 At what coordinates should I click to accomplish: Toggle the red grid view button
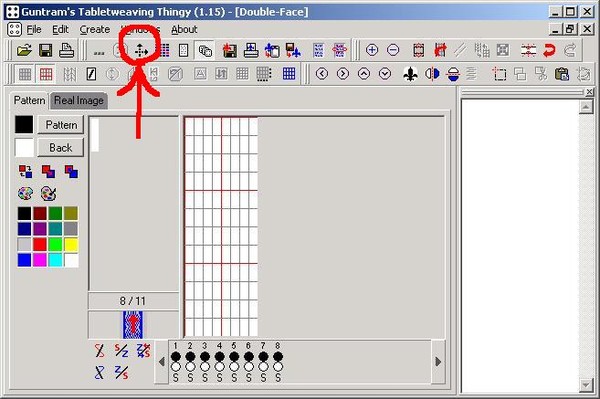[46, 74]
